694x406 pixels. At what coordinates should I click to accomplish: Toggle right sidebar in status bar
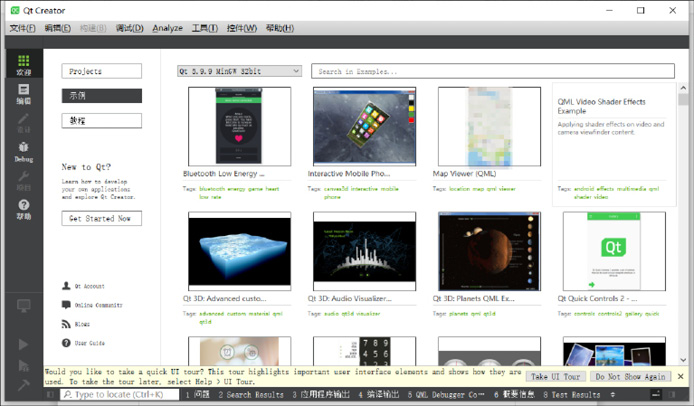(x=672, y=394)
